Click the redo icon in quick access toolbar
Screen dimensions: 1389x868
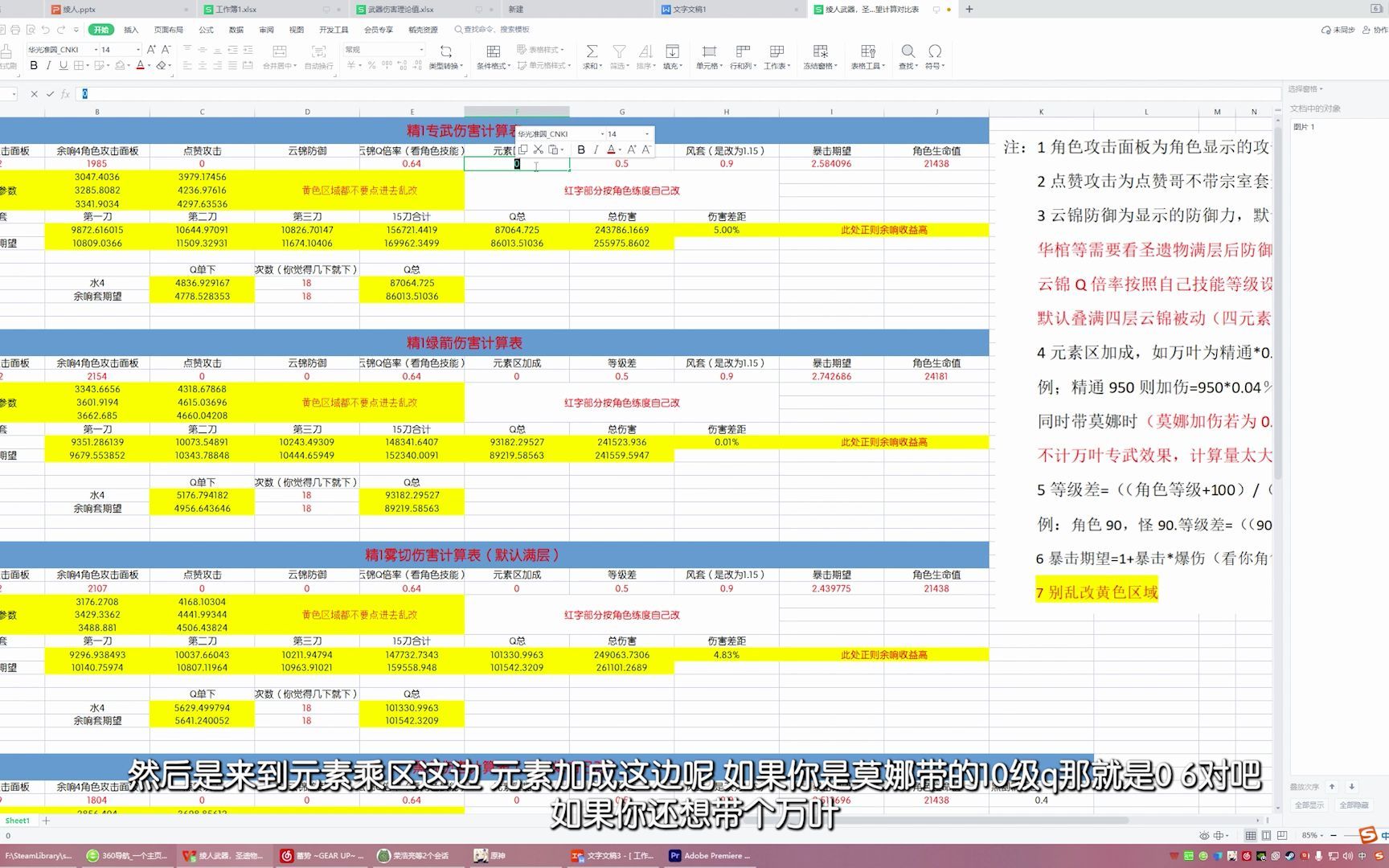[61, 30]
